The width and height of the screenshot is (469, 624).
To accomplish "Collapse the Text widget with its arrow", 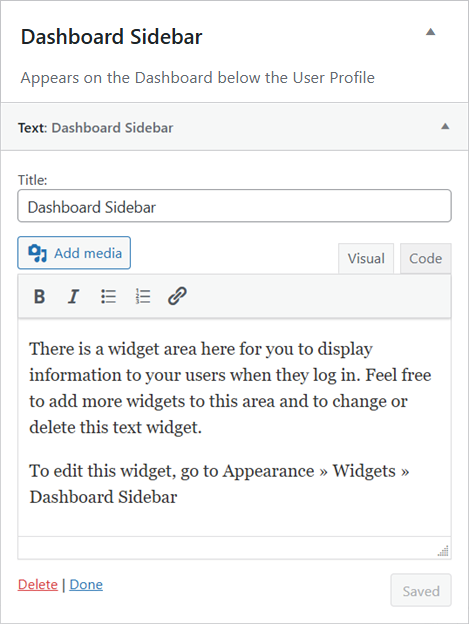I will point(445,127).
